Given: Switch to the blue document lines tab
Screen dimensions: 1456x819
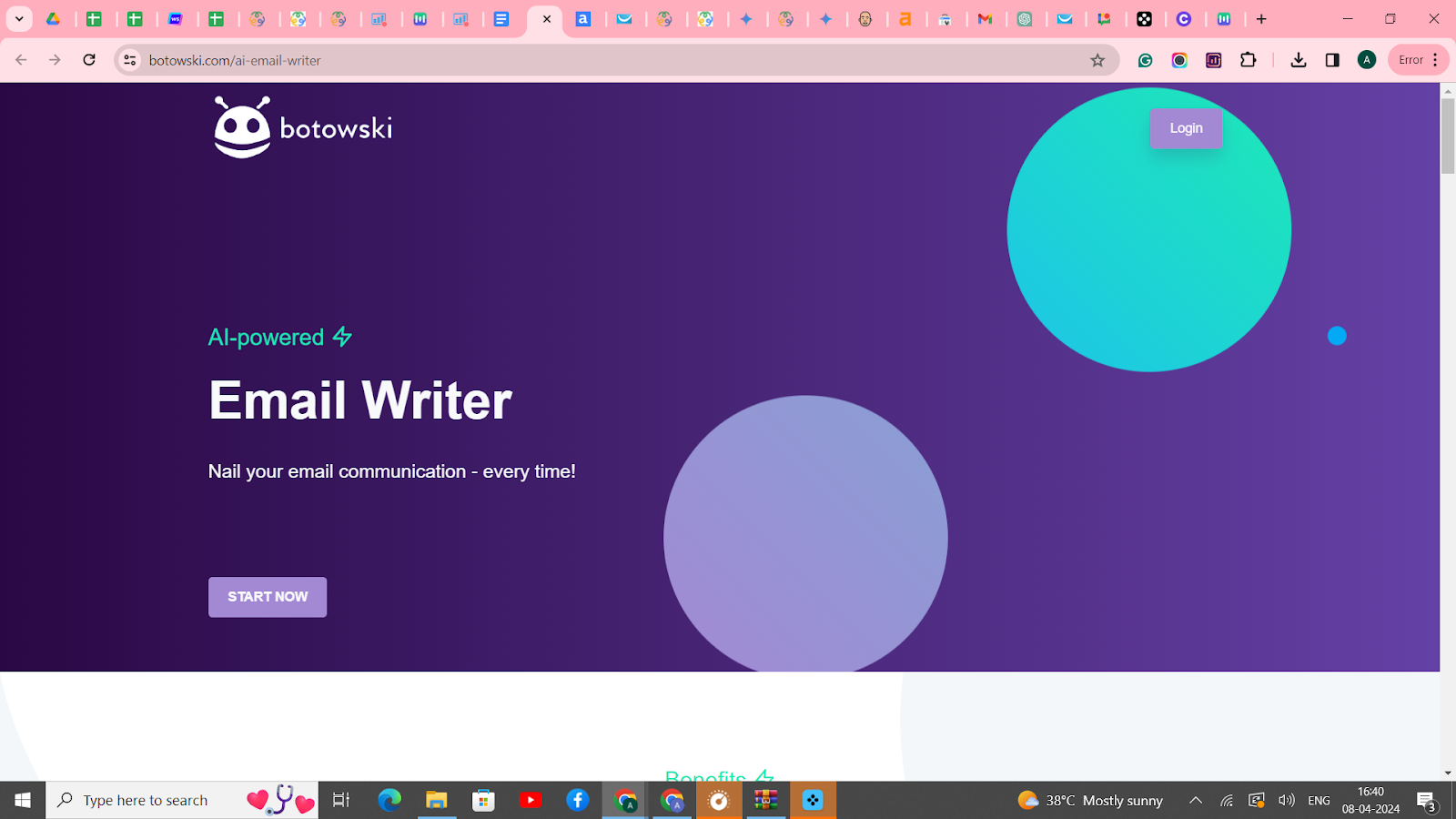Looking at the screenshot, I should 501,19.
